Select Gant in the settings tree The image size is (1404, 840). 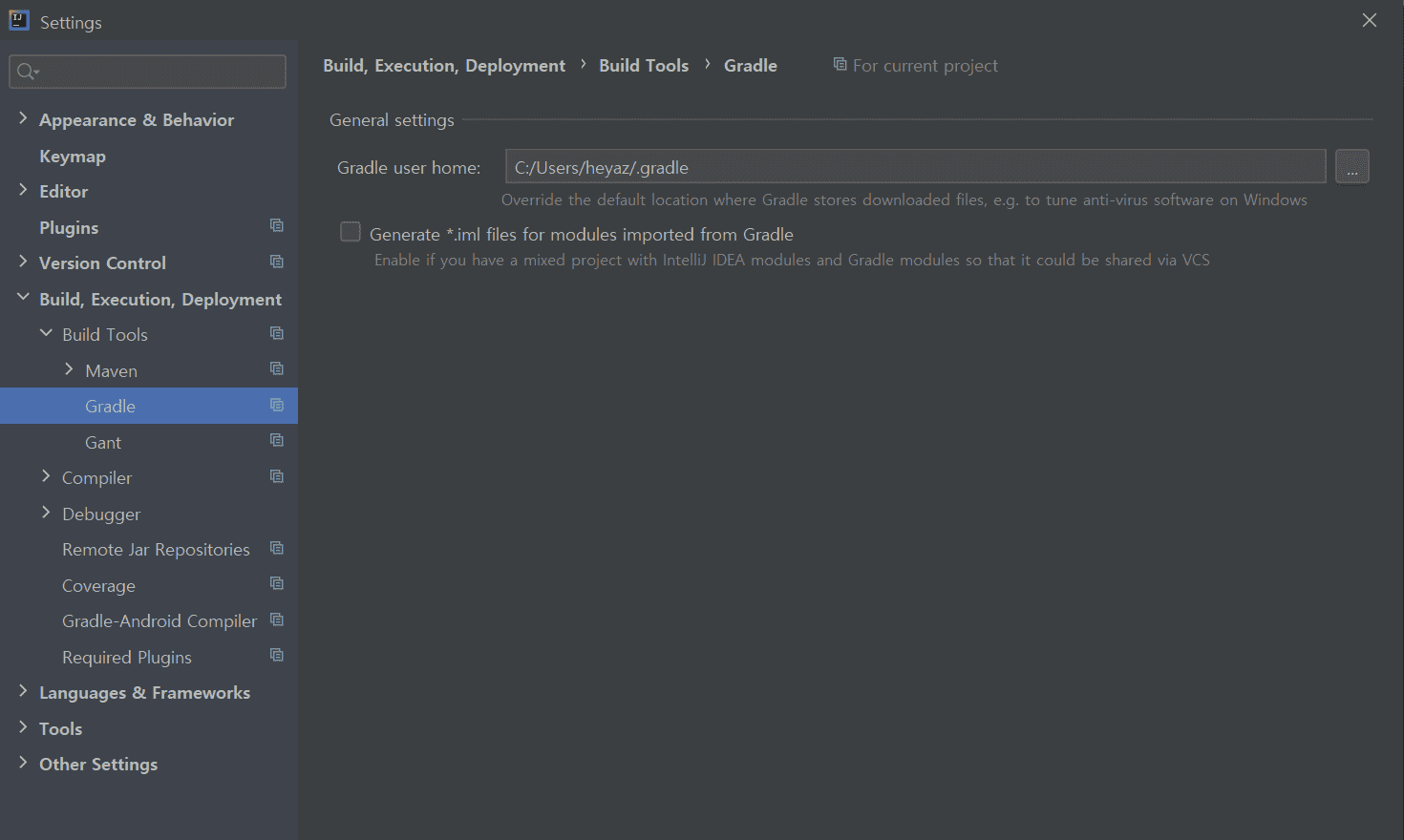[x=103, y=443]
